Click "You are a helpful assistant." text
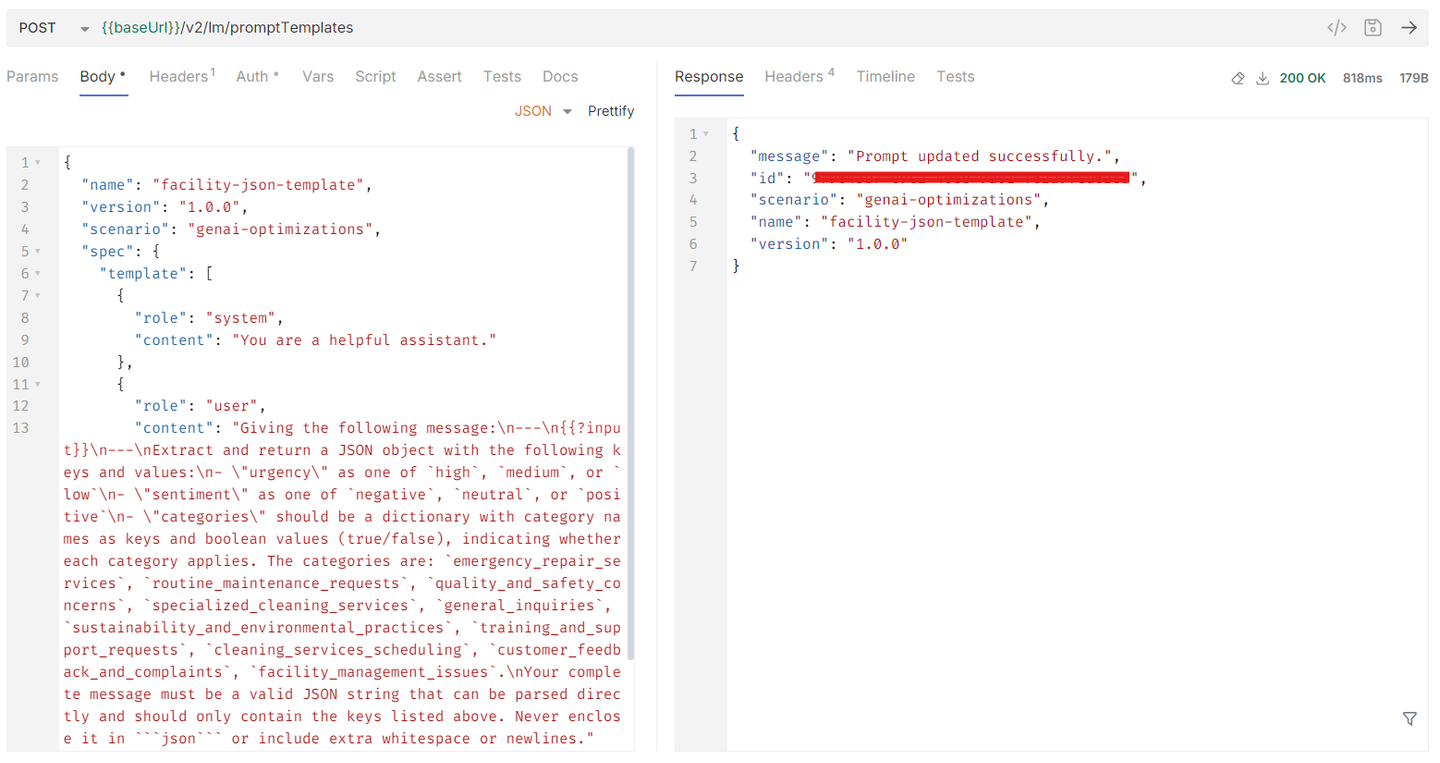 (x=364, y=340)
